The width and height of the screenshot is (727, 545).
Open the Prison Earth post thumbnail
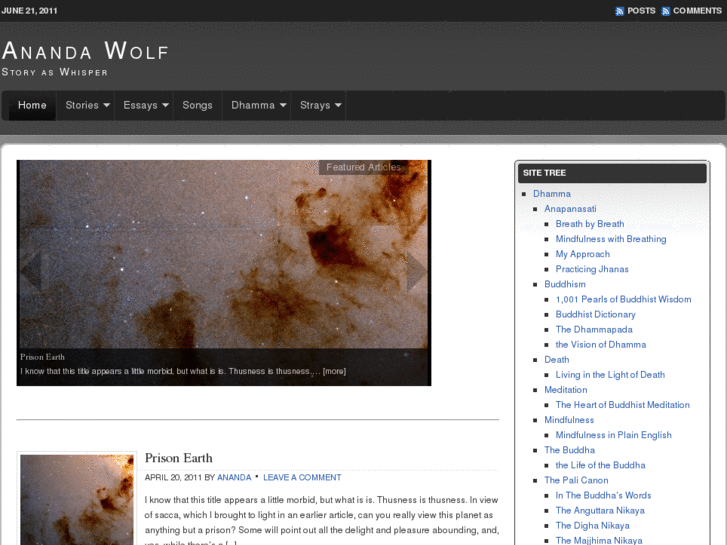click(x=77, y=500)
